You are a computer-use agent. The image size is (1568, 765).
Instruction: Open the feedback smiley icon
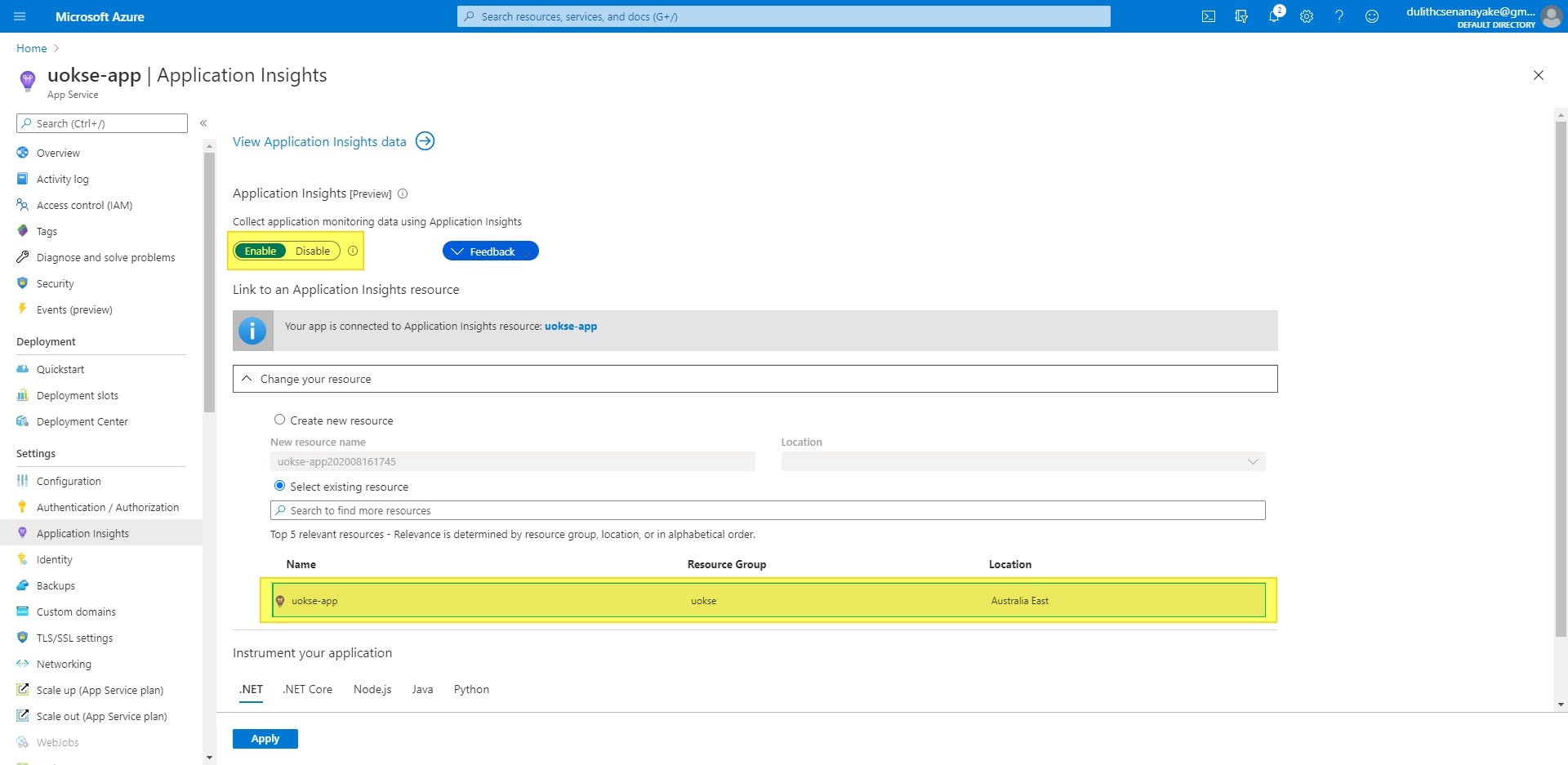tap(1372, 16)
